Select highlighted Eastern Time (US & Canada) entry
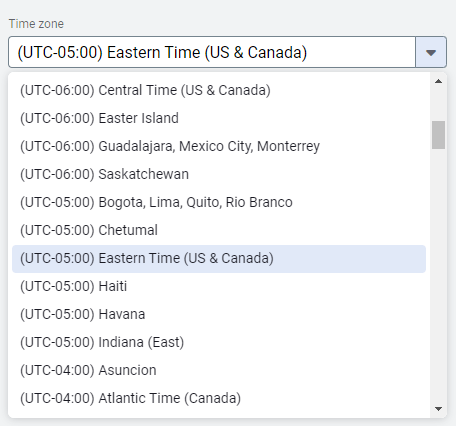456x426 pixels. [x=219, y=259]
